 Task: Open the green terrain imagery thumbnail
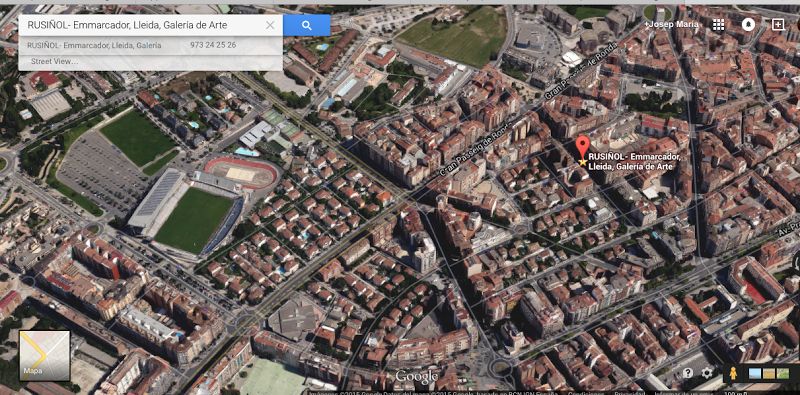(782, 374)
